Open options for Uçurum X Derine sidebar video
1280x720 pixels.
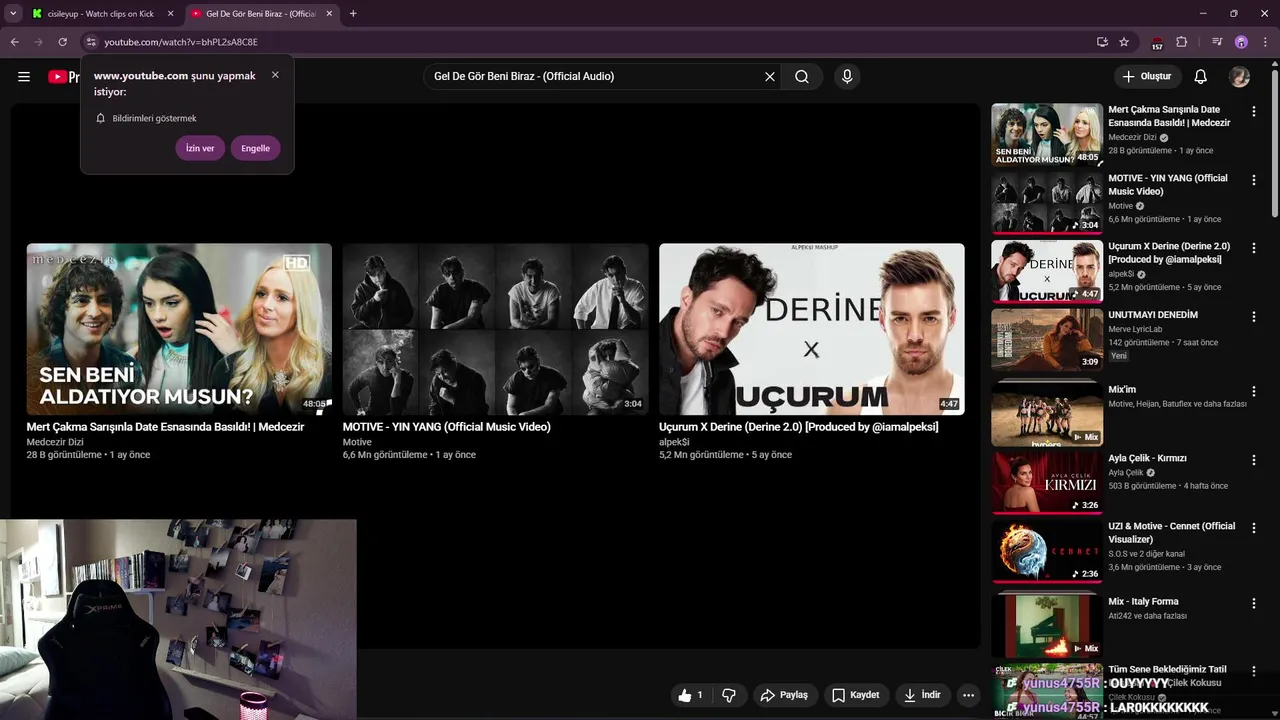tap(1254, 248)
